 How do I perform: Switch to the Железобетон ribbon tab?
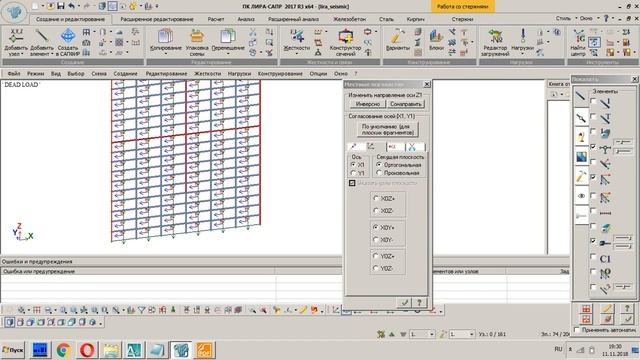pyautogui.click(x=349, y=19)
